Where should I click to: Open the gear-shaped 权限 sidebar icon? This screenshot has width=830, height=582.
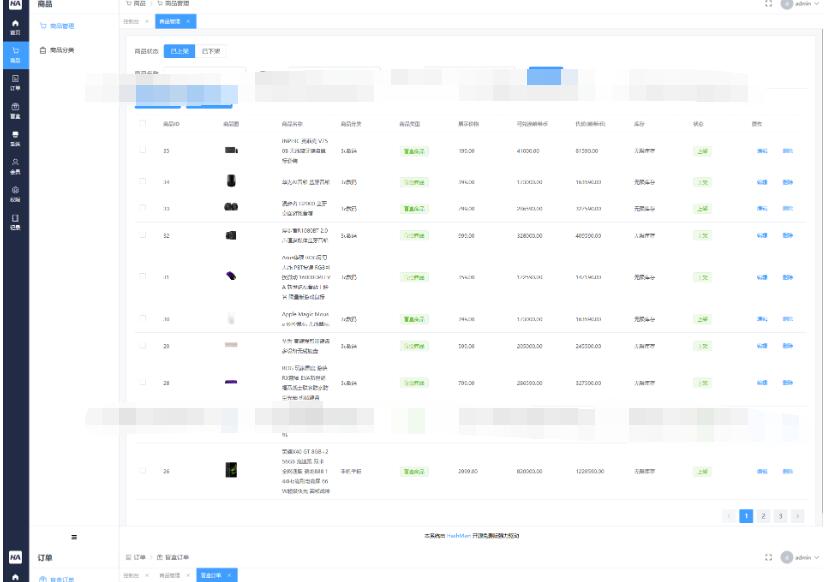click(x=15, y=191)
